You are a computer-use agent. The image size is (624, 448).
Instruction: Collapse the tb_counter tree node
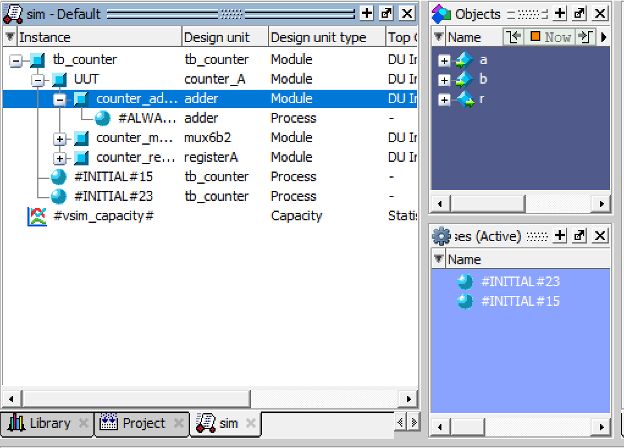click(16, 61)
